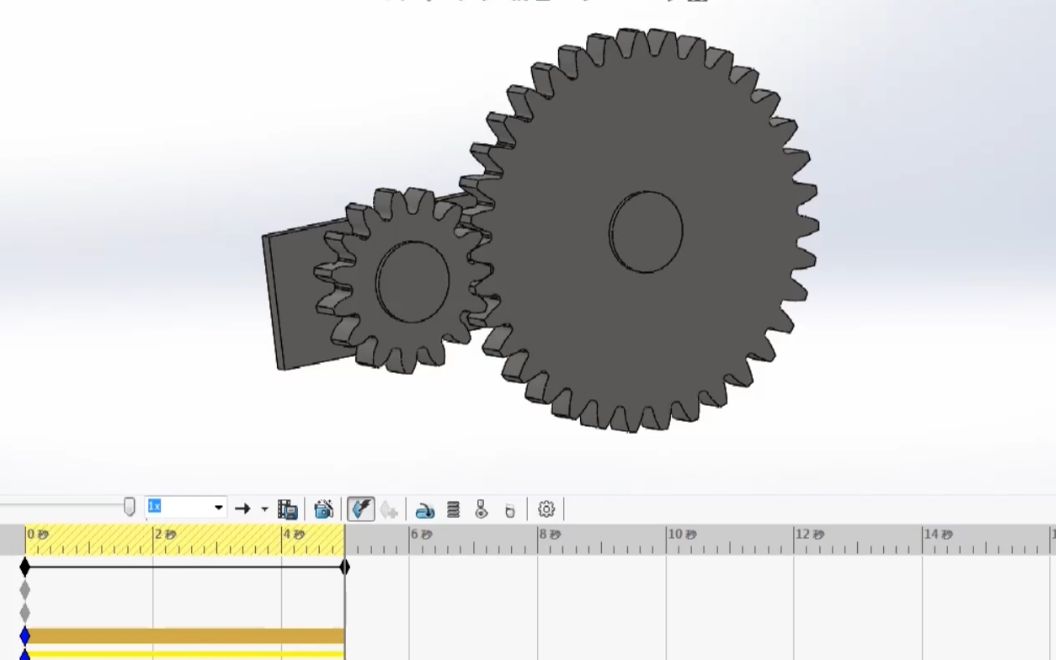
Task: Add a Motor to the mechanism
Action: click(x=426, y=509)
